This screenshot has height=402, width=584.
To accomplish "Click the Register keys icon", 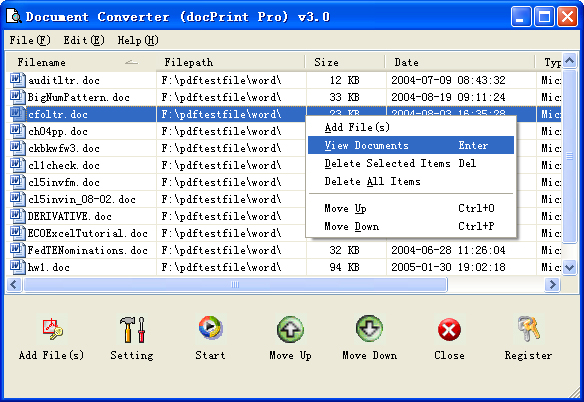I will coord(529,329).
